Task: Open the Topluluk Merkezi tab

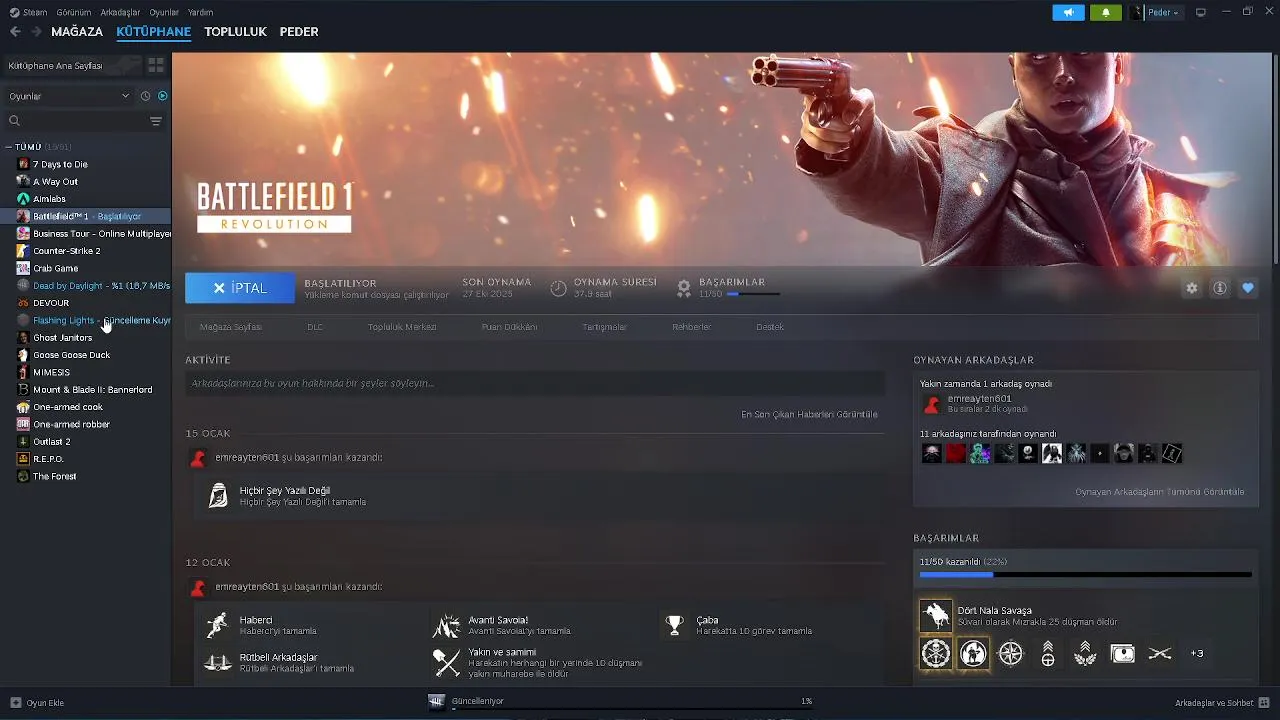Action: click(x=402, y=327)
